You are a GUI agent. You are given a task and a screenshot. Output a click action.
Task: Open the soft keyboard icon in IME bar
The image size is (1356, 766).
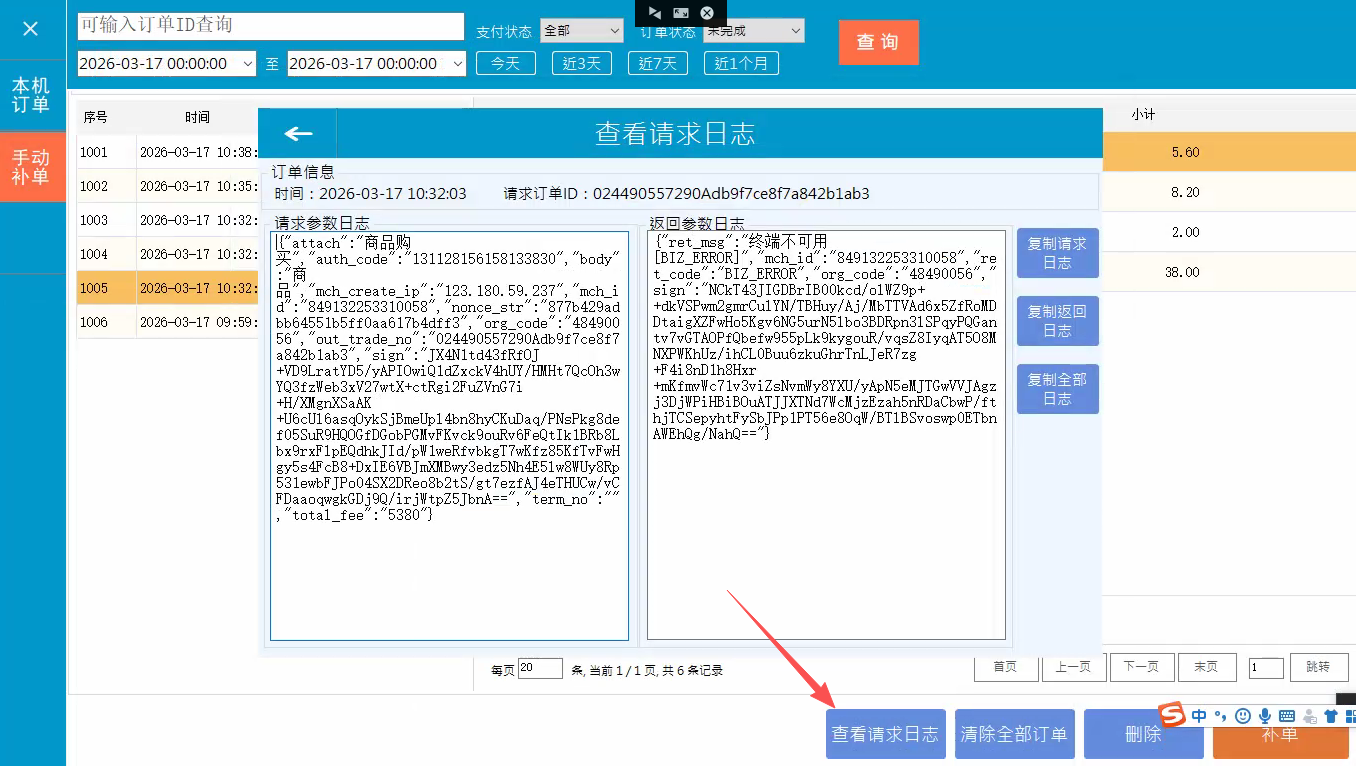point(1287,716)
